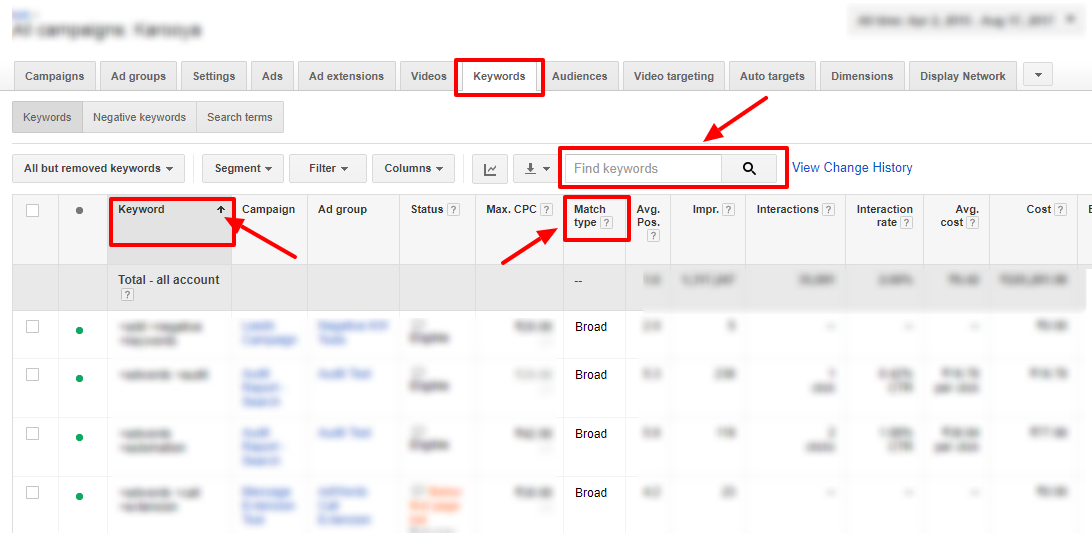The width and height of the screenshot is (1092, 533).
Task: Switch to the Videos tab
Action: click(428, 76)
